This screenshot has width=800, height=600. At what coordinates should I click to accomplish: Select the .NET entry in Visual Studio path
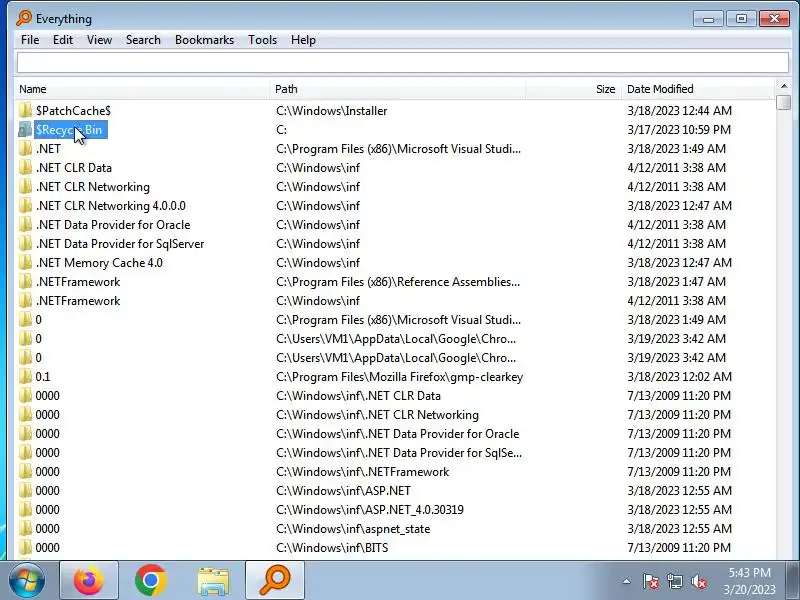[x=48, y=148]
